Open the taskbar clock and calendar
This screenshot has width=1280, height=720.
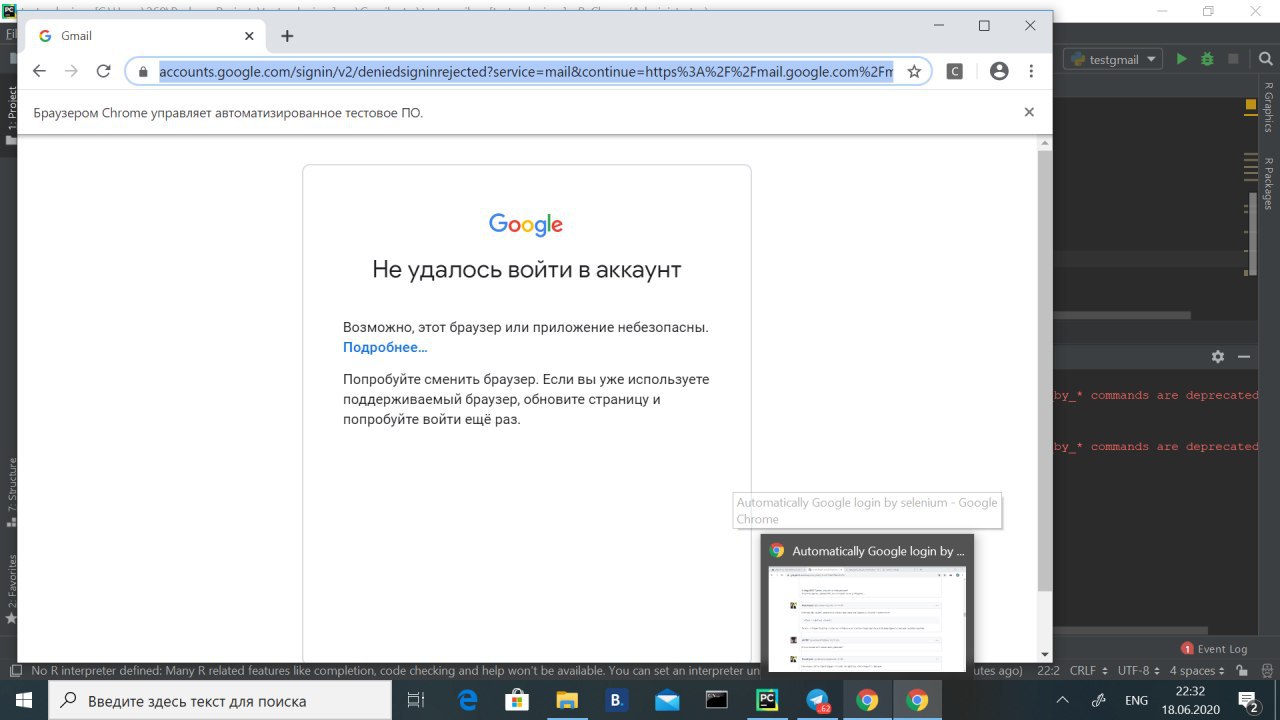click(1189, 700)
